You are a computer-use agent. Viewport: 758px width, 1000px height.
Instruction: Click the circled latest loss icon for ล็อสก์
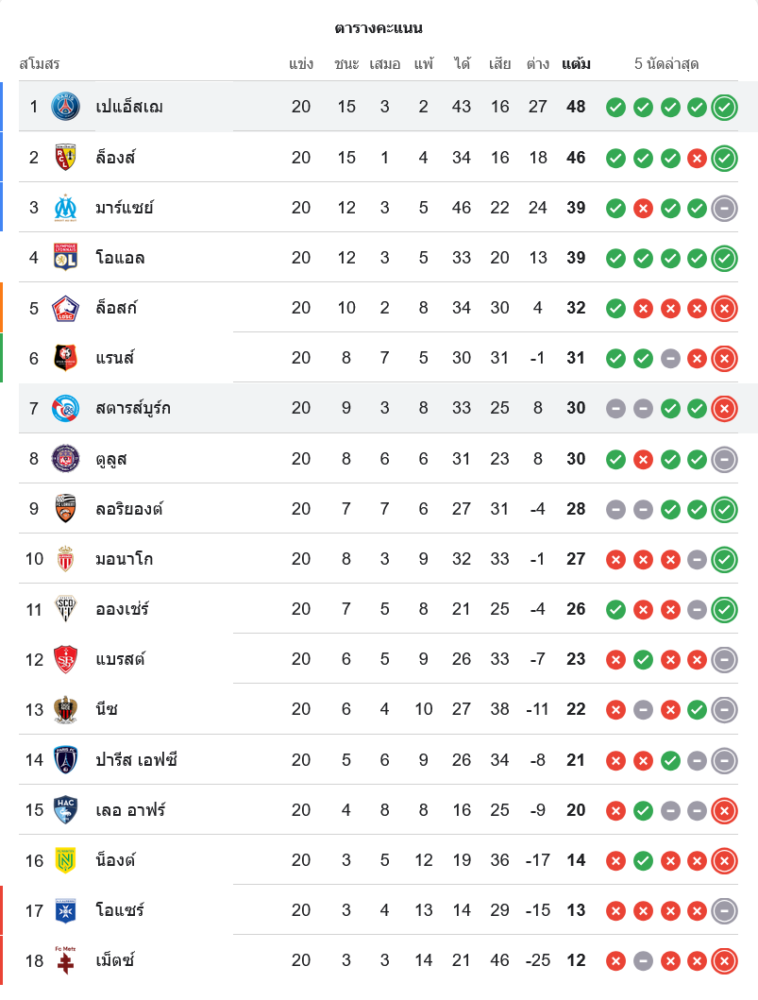tap(725, 308)
